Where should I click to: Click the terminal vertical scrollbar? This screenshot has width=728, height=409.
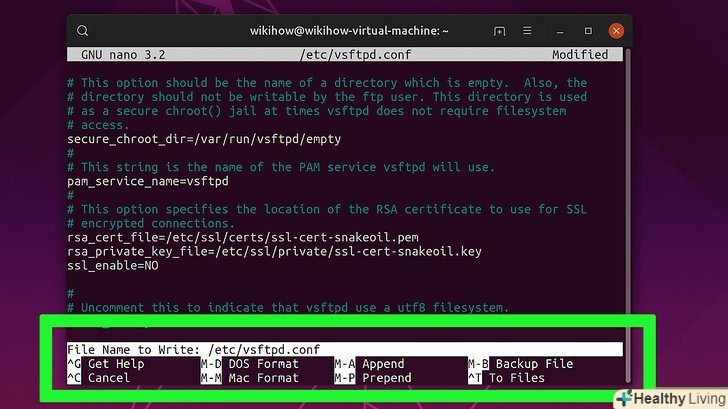pyautogui.click(x=628, y=216)
